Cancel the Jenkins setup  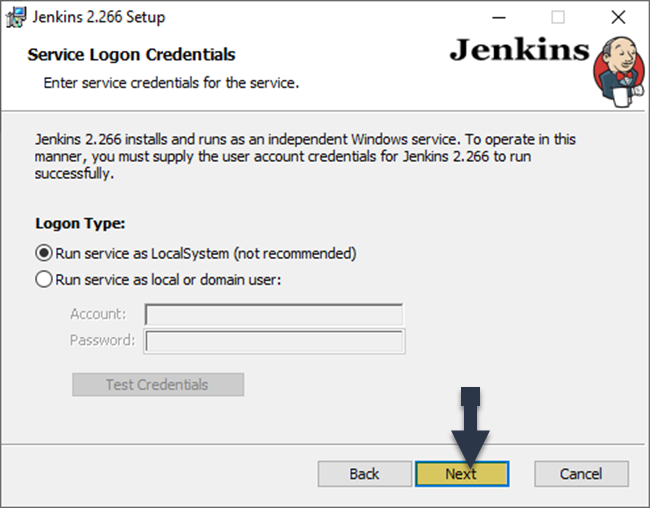click(581, 474)
